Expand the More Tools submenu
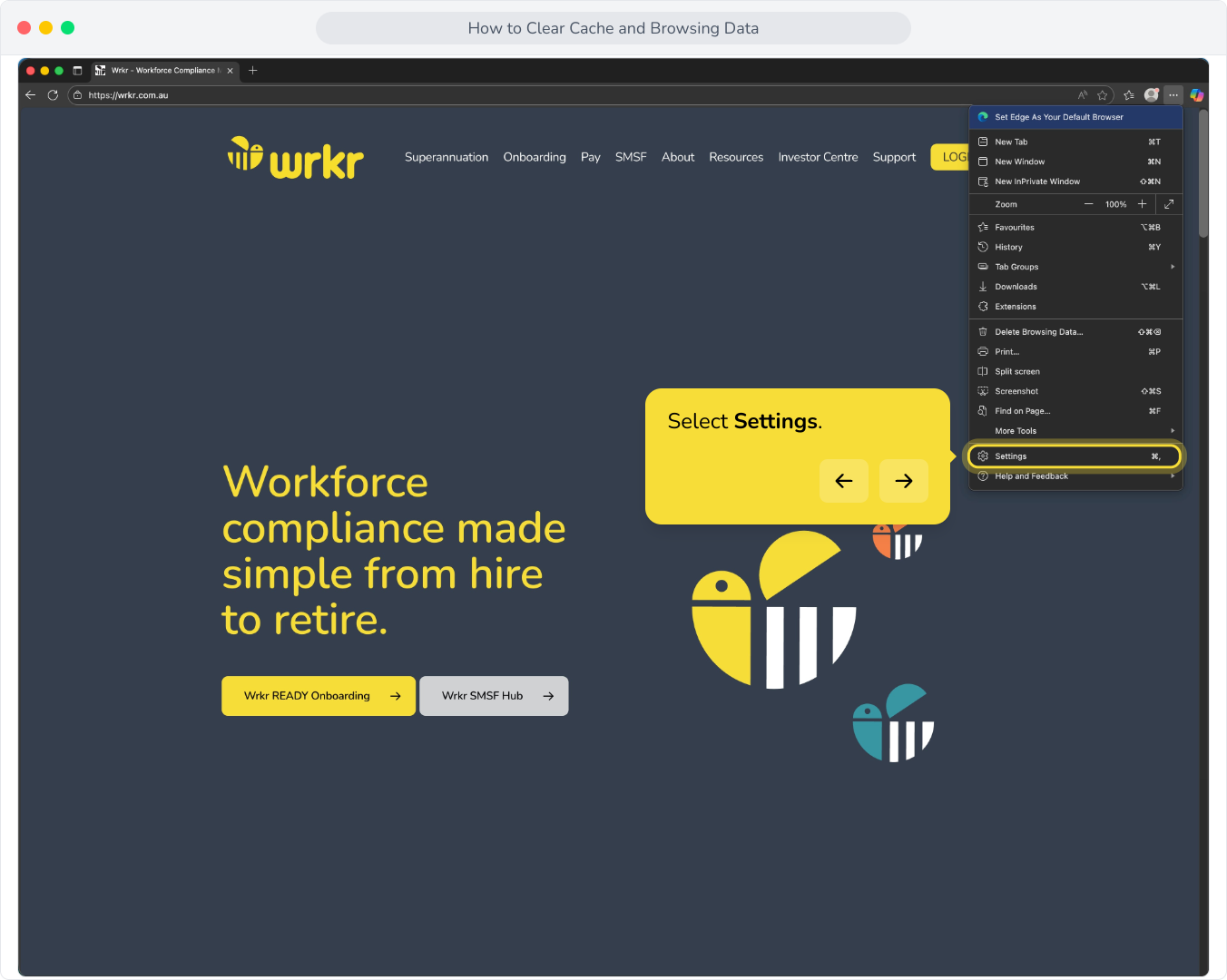 (x=1076, y=431)
